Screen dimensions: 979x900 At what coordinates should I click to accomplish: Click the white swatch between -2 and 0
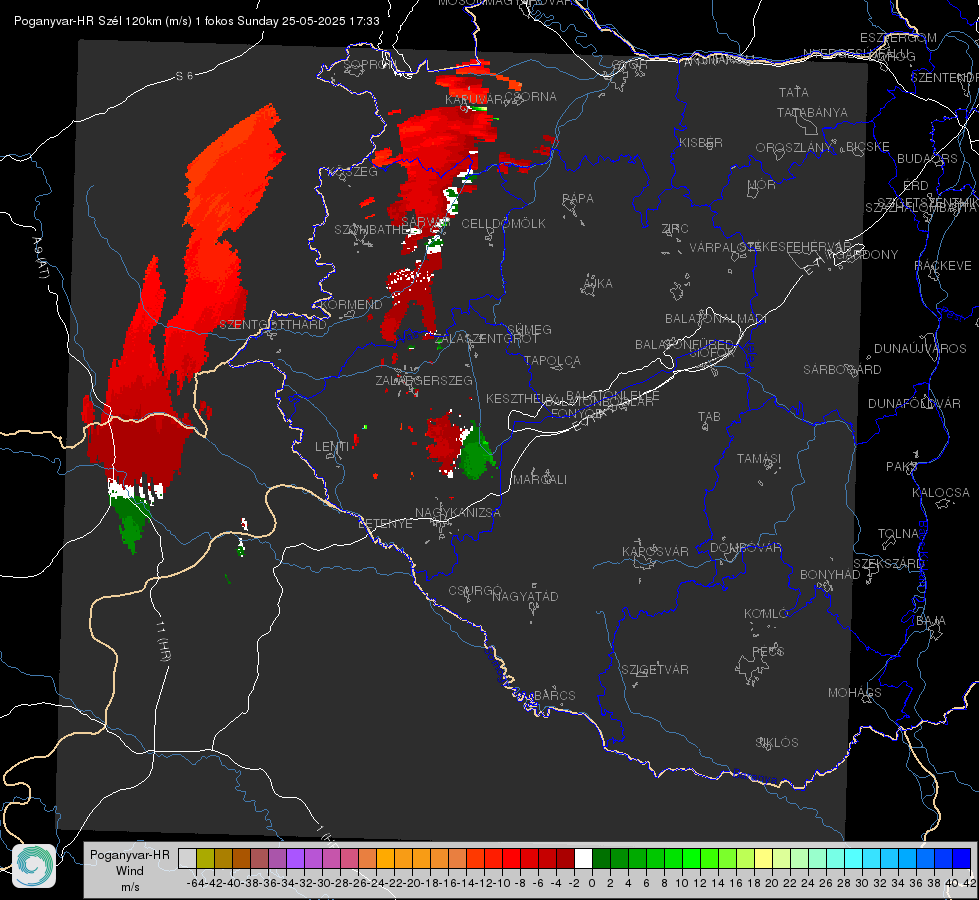tap(583, 858)
